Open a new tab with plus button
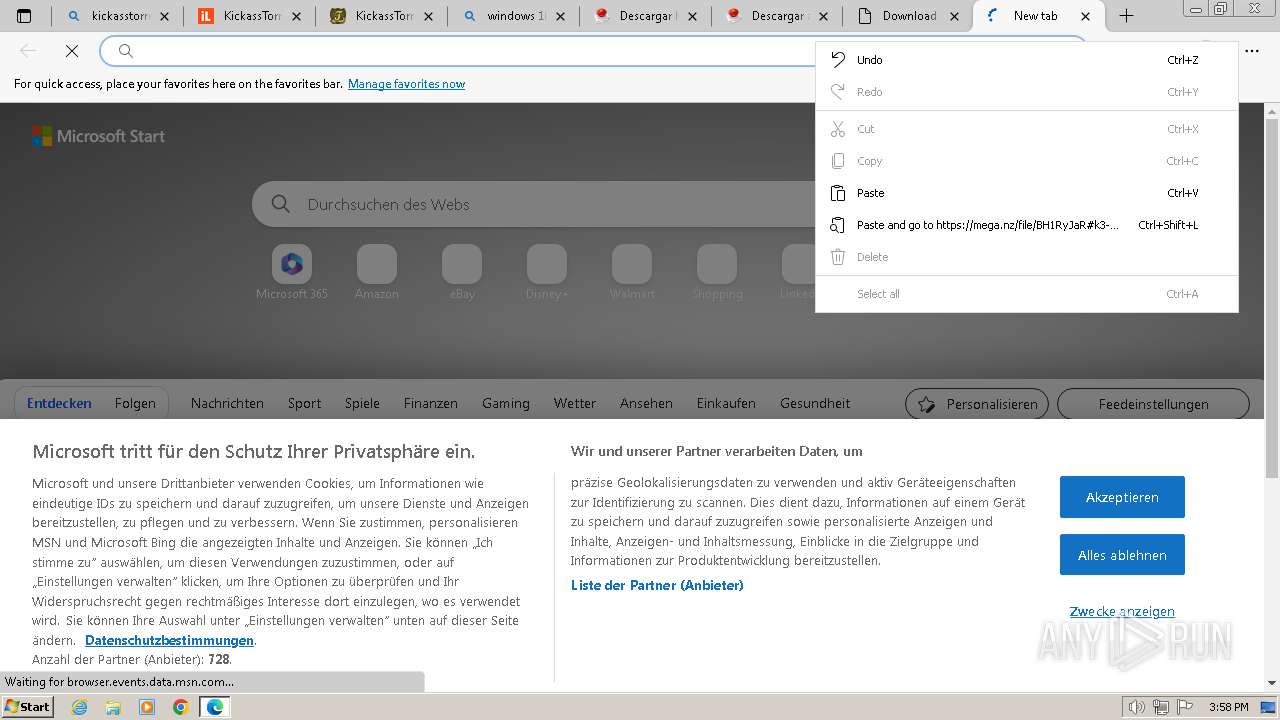 tap(1126, 16)
